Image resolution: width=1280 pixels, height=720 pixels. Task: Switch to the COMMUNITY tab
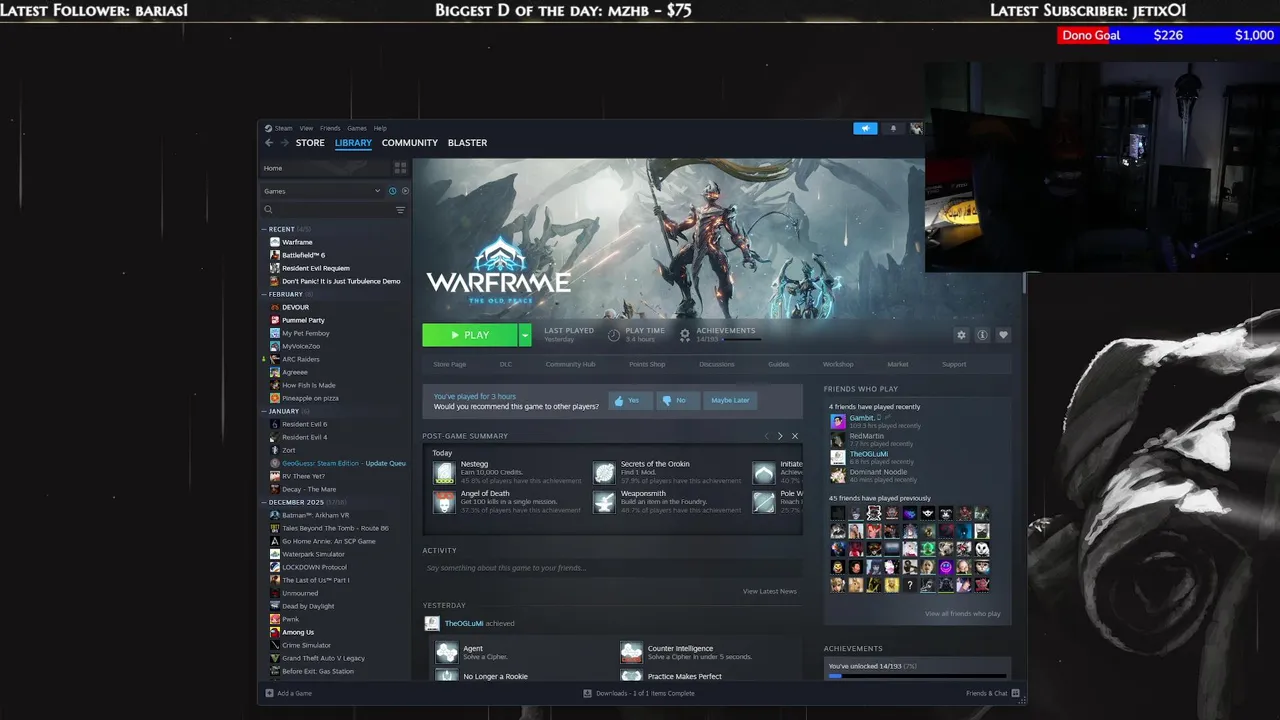(x=410, y=143)
